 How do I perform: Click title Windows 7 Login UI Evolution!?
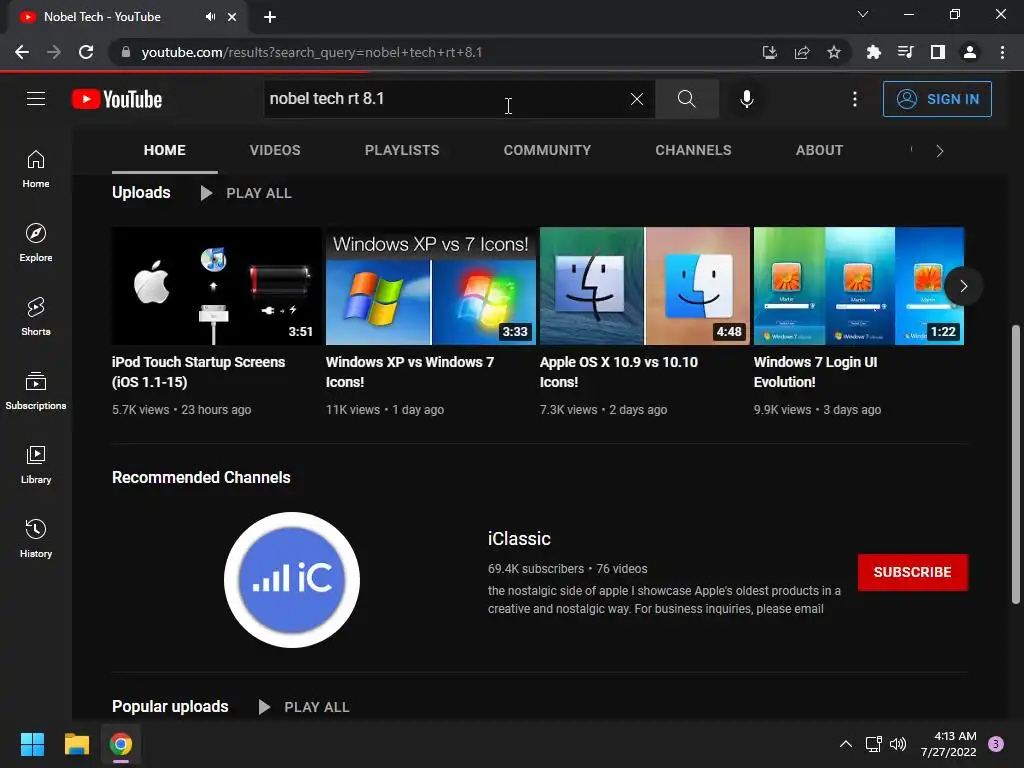click(x=815, y=372)
